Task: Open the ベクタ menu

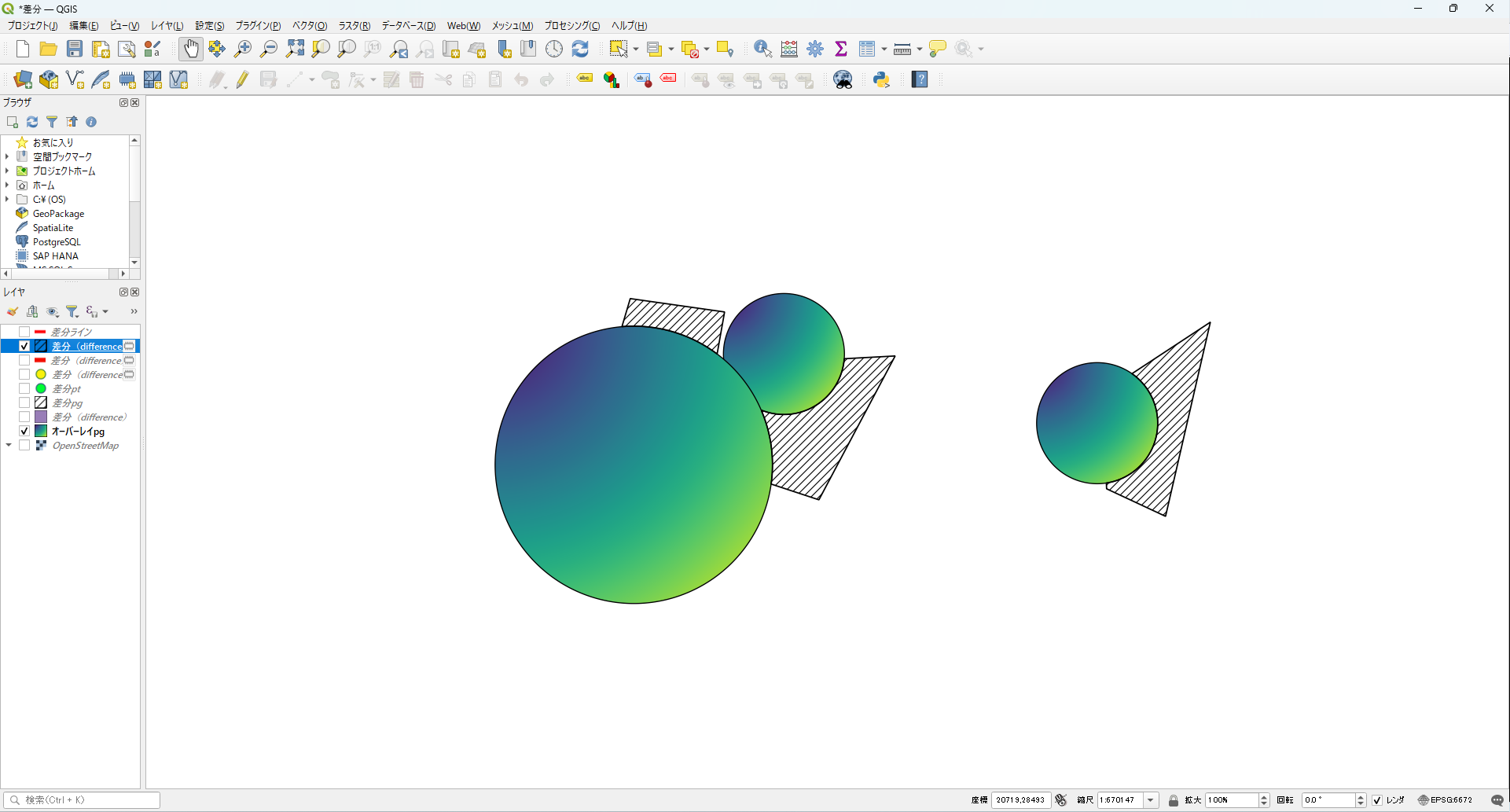Action: pyautogui.click(x=309, y=26)
